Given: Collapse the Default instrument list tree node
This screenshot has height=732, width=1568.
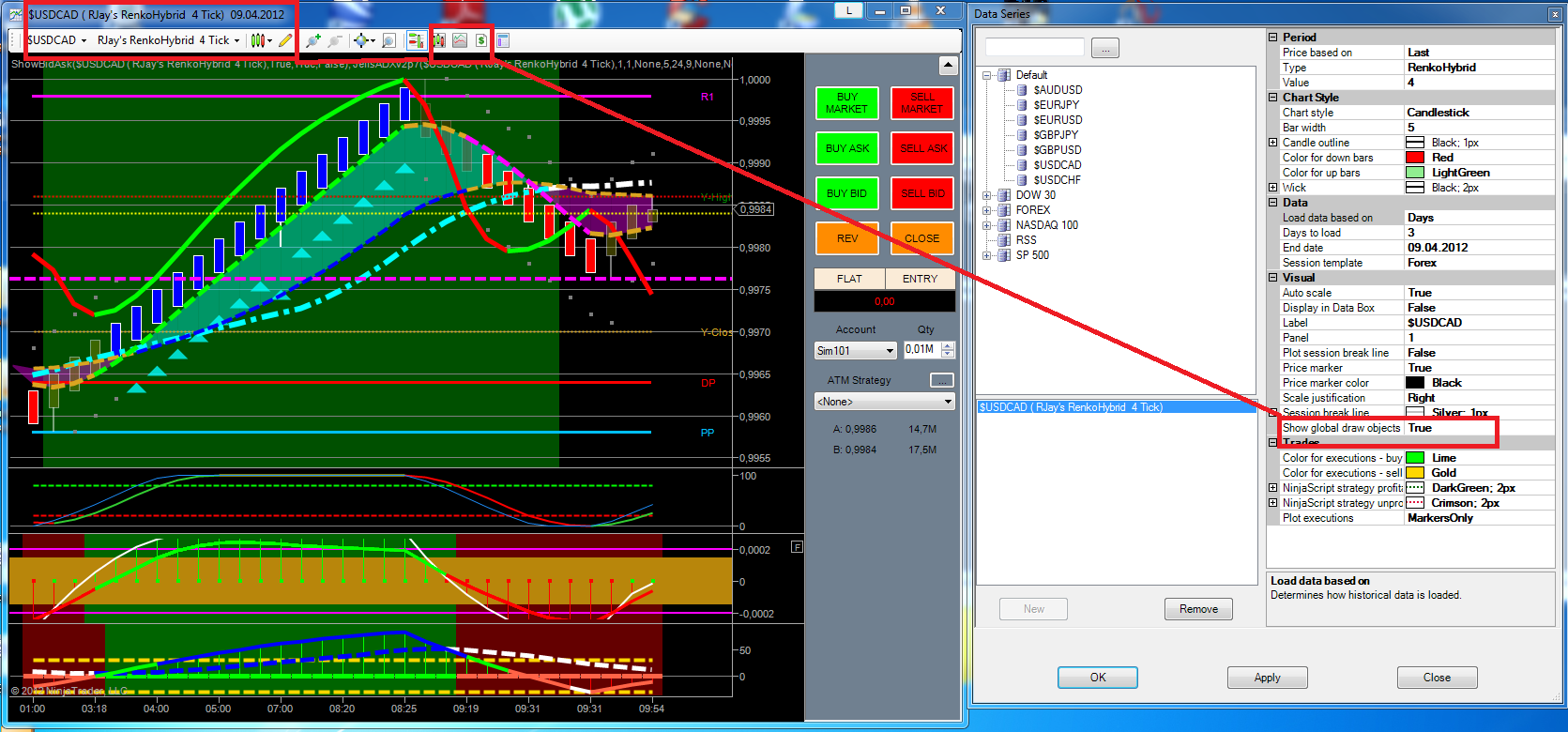Looking at the screenshot, I should click(x=987, y=75).
